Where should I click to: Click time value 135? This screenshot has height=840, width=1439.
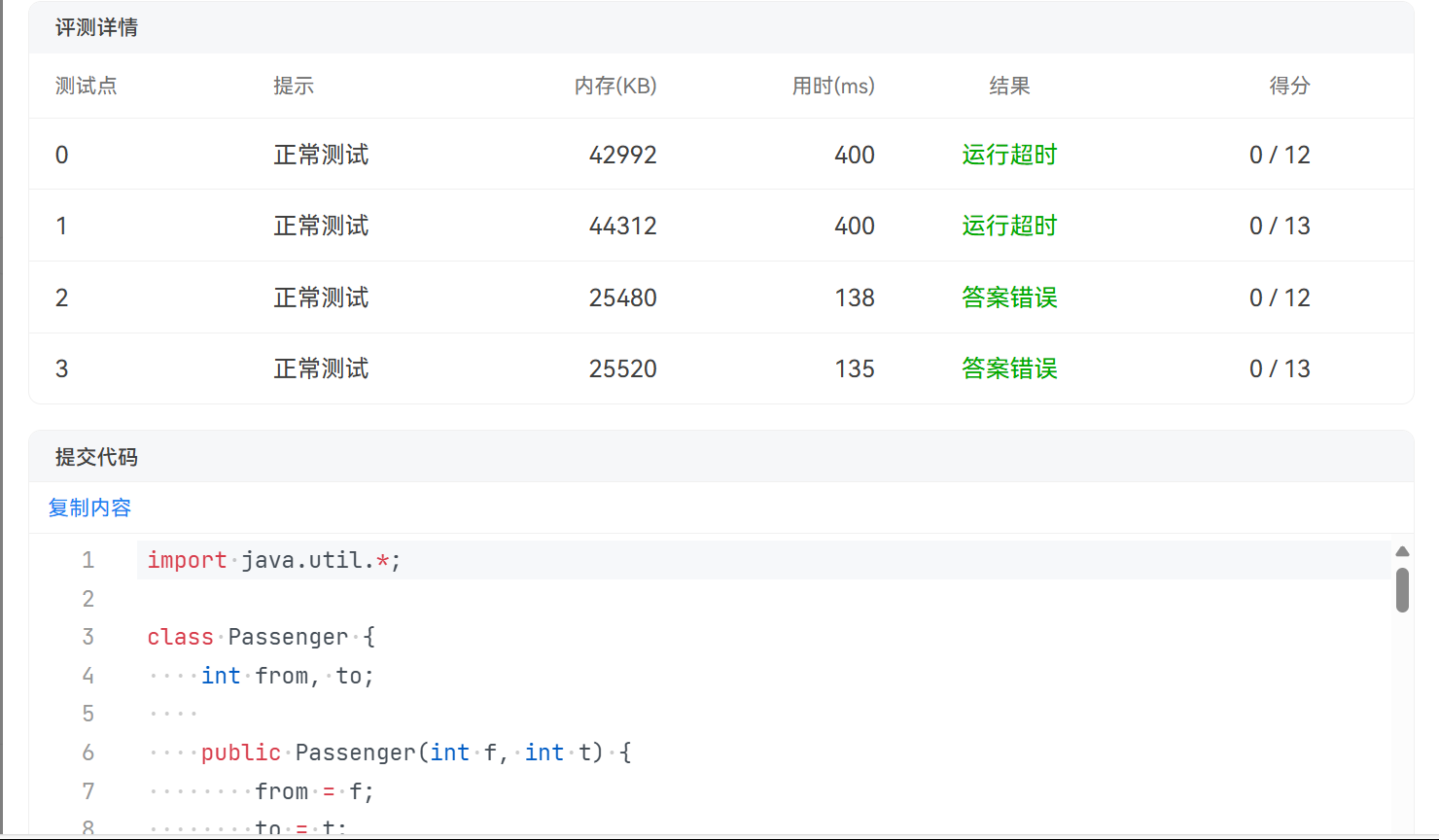[x=855, y=368]
